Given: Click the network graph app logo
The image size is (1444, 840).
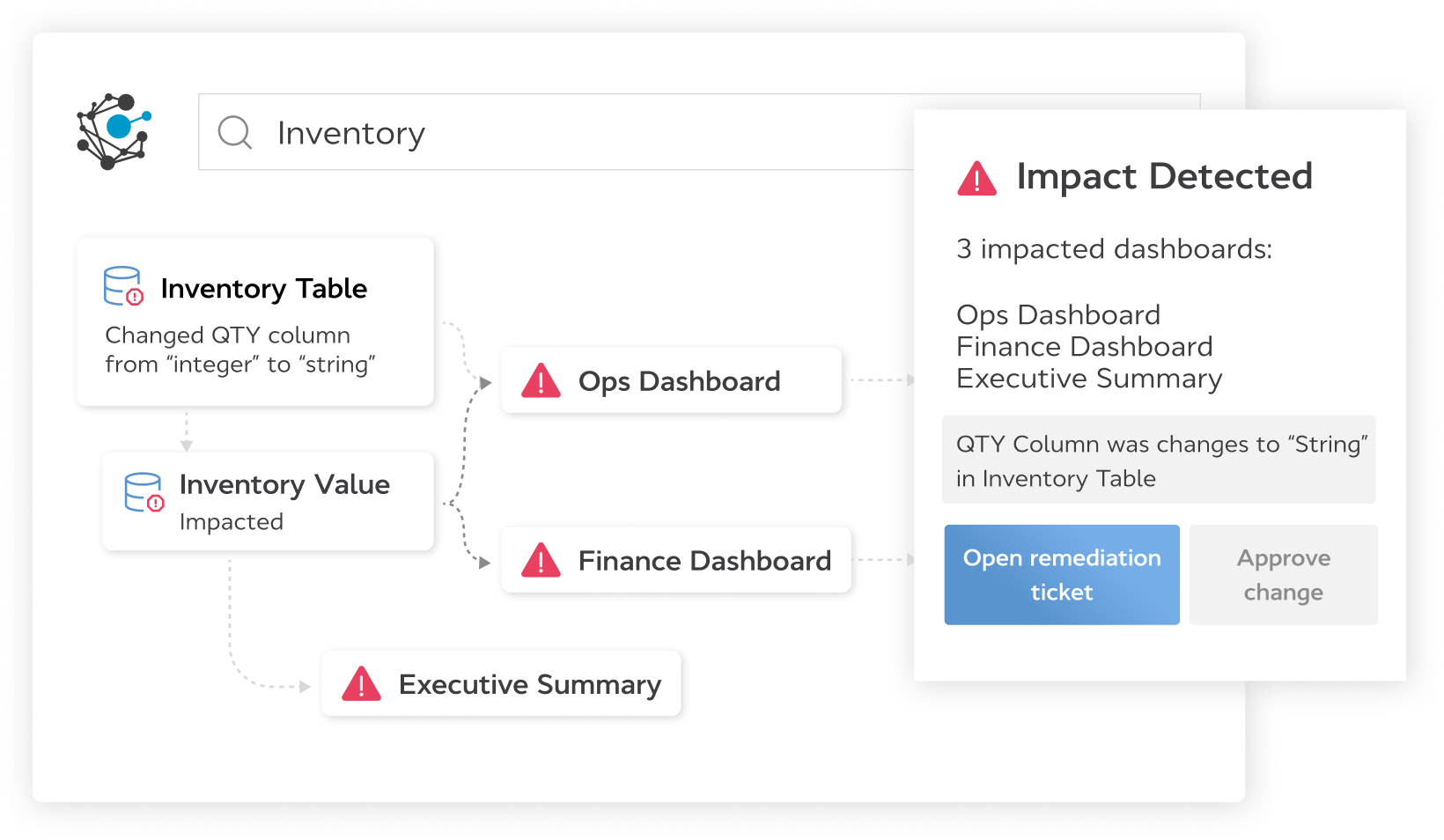Looking at the screenshot, I should coord(114,131).
